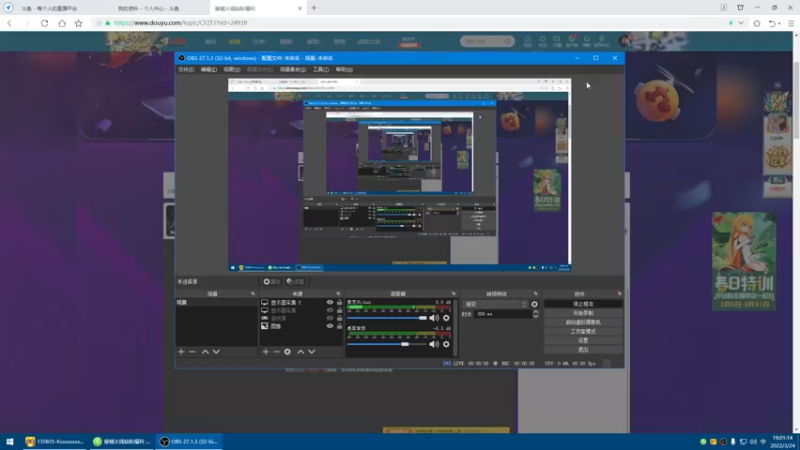This screenshot has height=450, width=800.
Task: Open the 工具 menu in OBS
Action: [321, 69]
